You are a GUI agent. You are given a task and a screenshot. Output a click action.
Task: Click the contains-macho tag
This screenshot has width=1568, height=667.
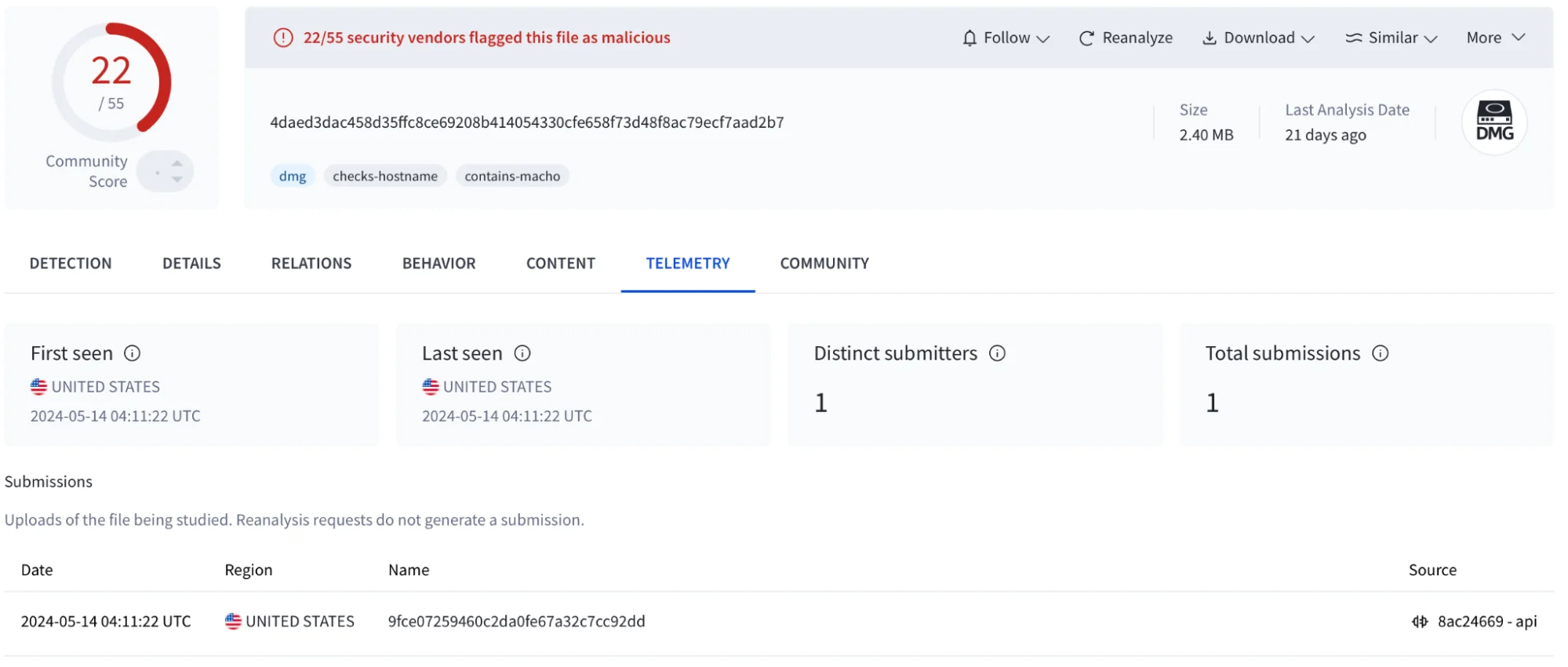[512, 176]
